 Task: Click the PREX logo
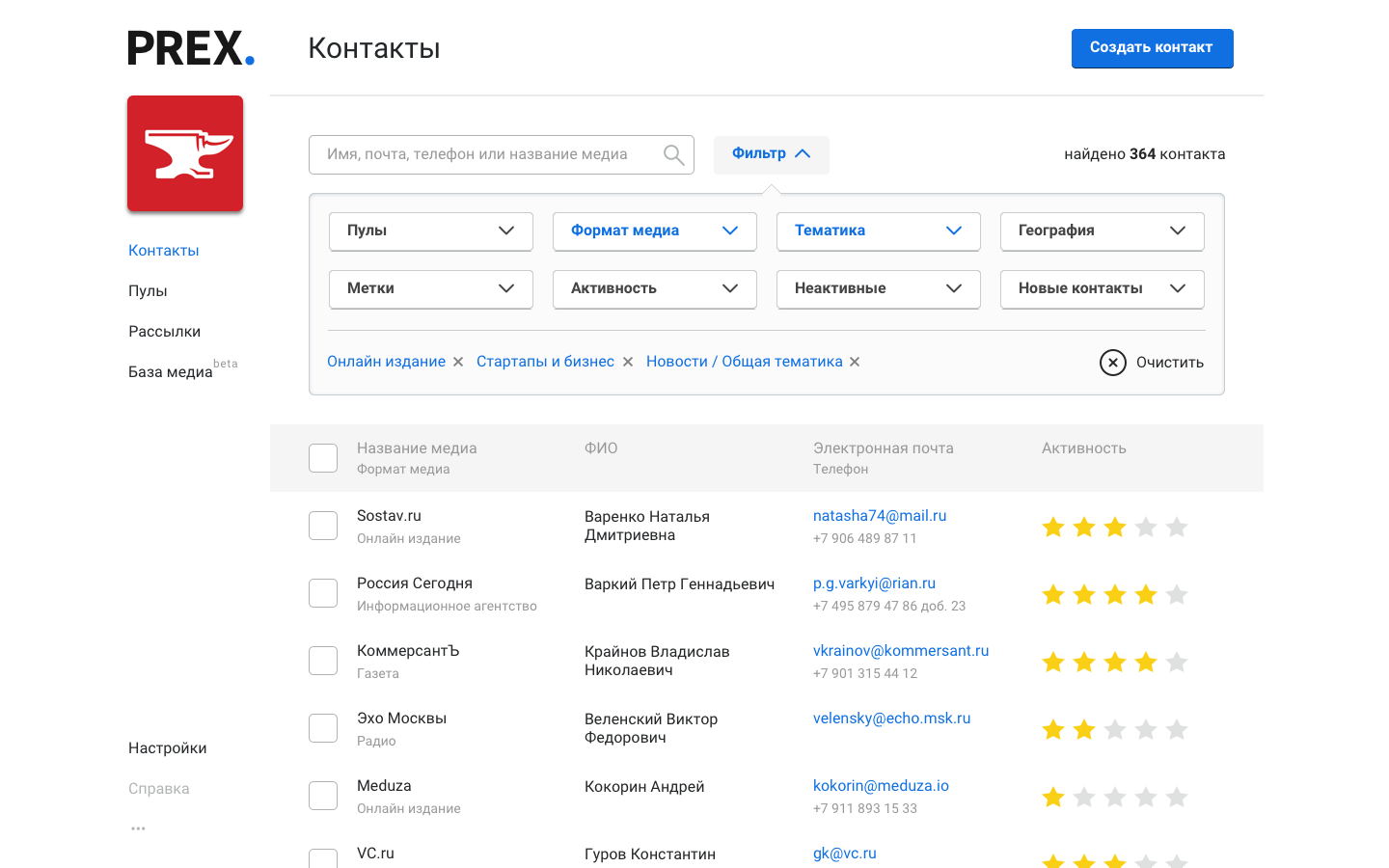(x=191, y=48)
